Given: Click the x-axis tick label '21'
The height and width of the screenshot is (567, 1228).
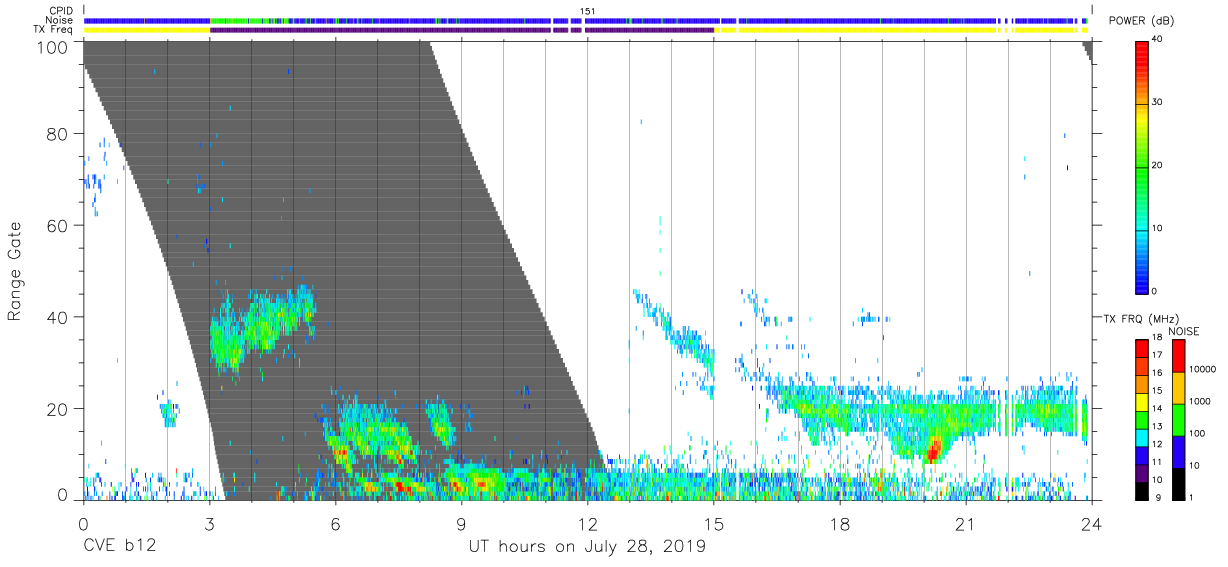Looking at the screenshot, I should pos(966,523).
